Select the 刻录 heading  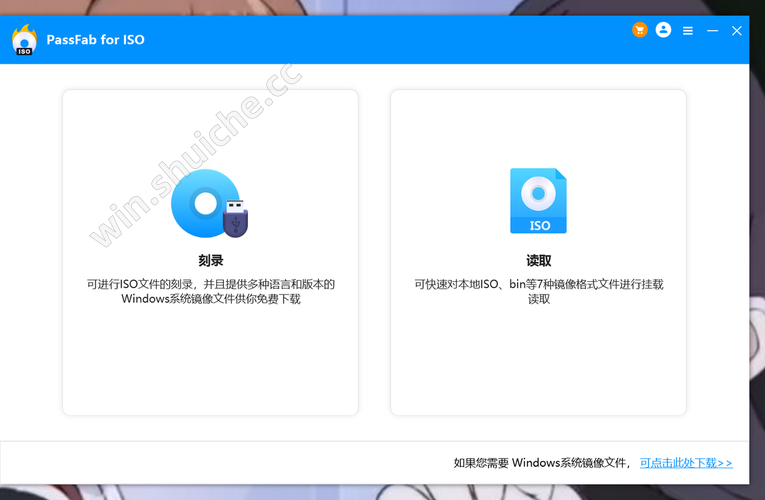[210, 260]
